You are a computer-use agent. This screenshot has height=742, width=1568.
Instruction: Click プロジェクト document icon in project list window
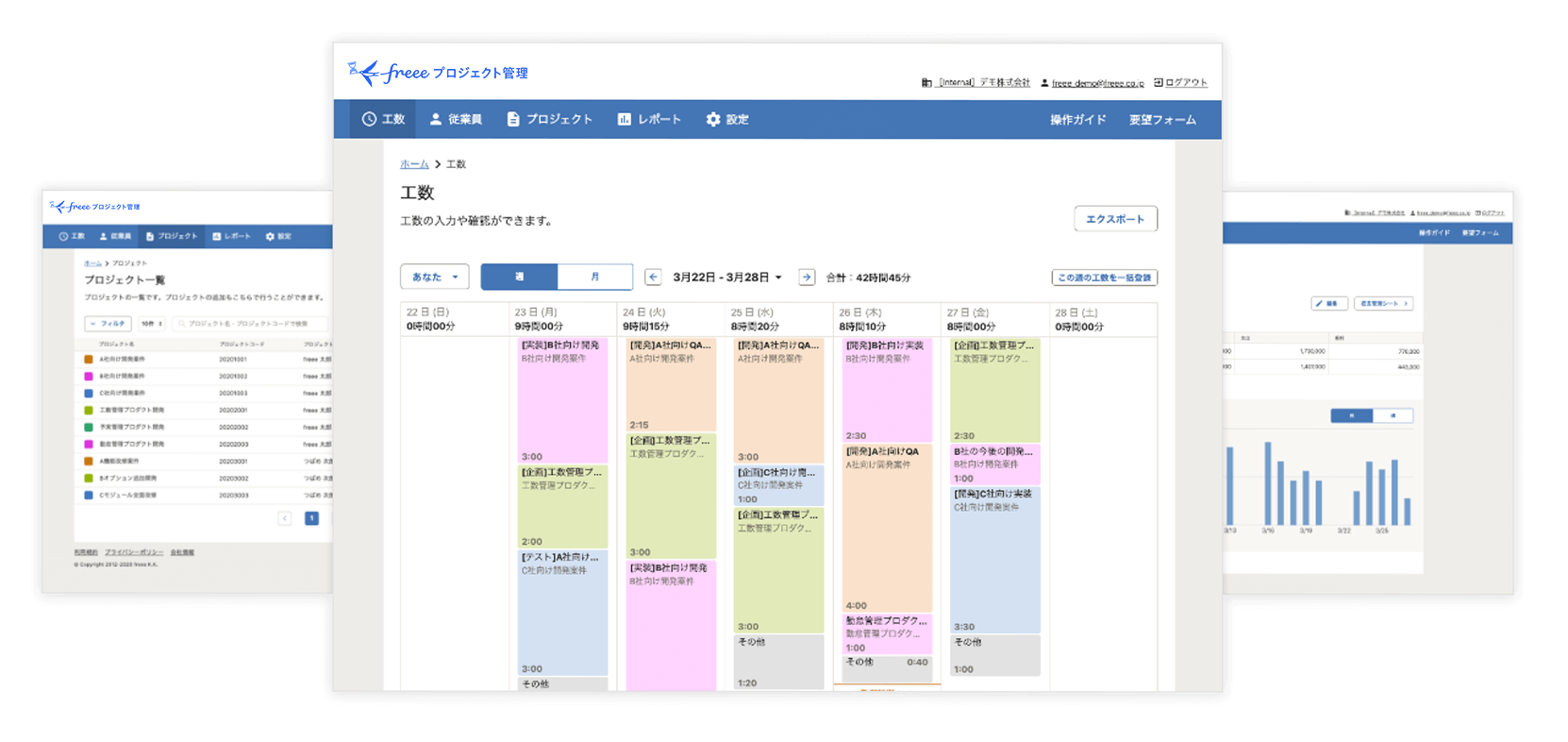149,236
